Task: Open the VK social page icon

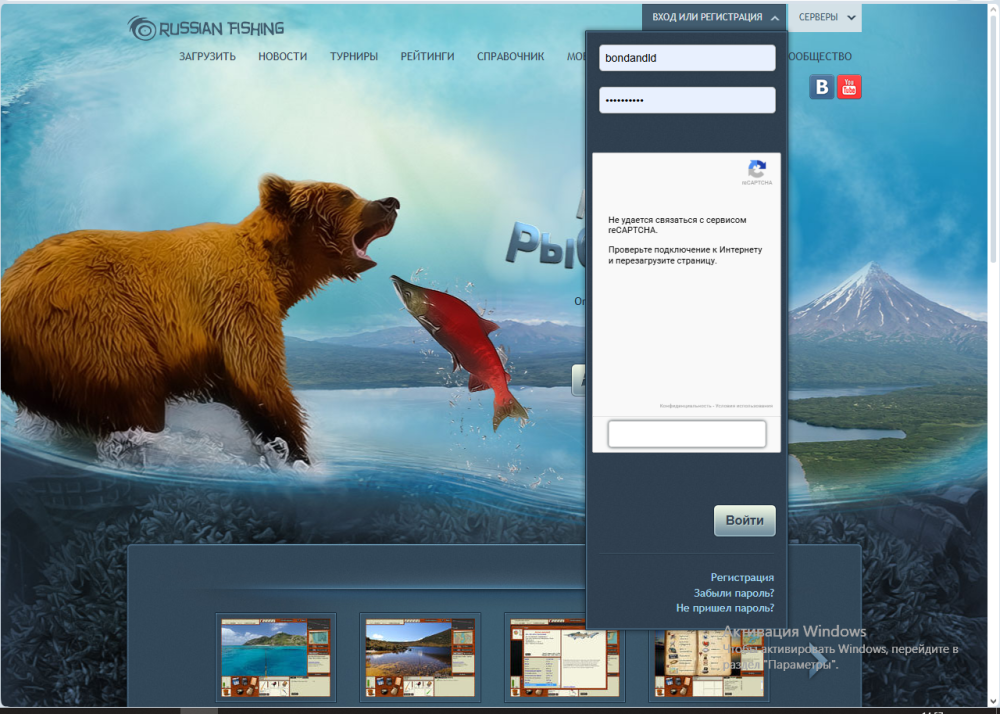Action: [822, 87]
